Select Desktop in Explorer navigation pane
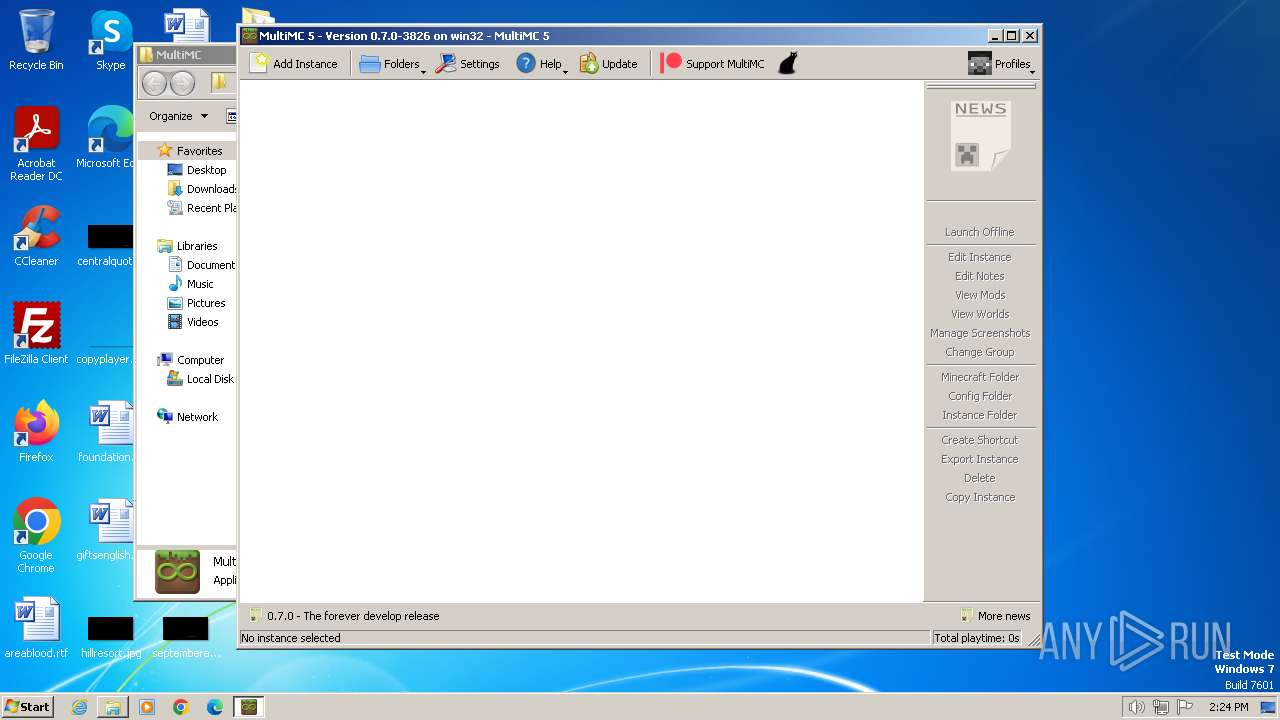Image resolution: width=1280 pixels, height=720 pixels. (x=197, y=170)
